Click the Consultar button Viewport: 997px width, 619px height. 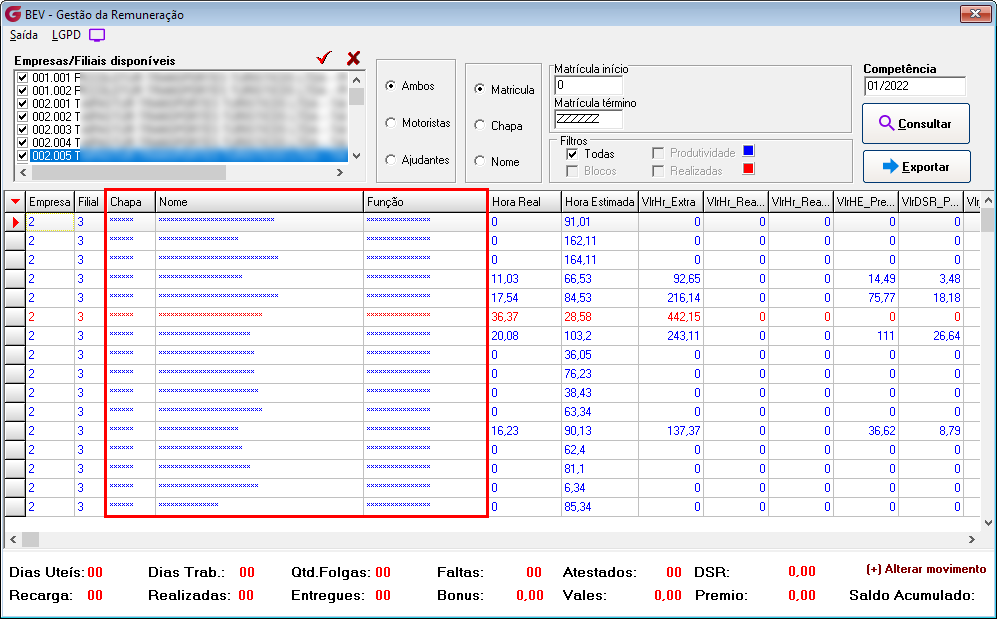click(x=916, y=123)
